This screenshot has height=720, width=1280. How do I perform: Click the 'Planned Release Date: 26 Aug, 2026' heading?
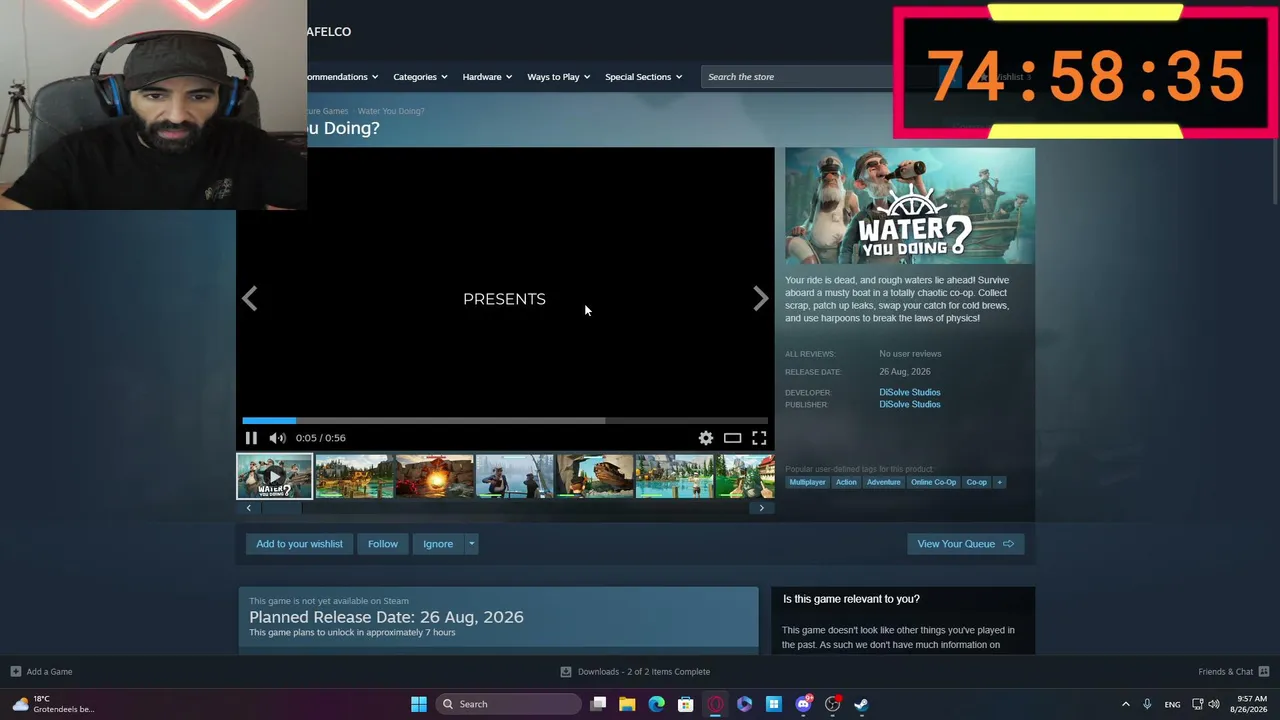coord(386,617)
